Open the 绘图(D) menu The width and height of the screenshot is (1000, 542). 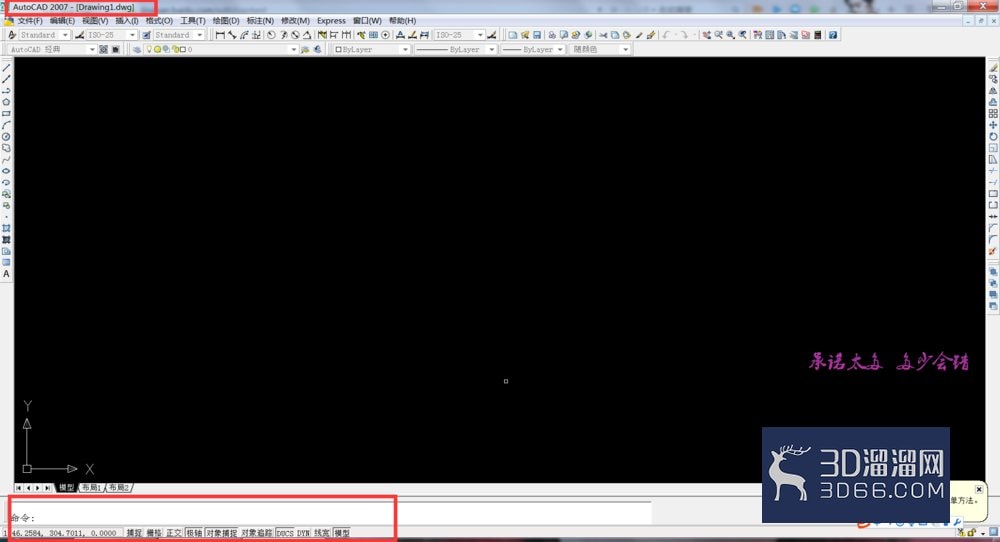click(x=226, y=21)
